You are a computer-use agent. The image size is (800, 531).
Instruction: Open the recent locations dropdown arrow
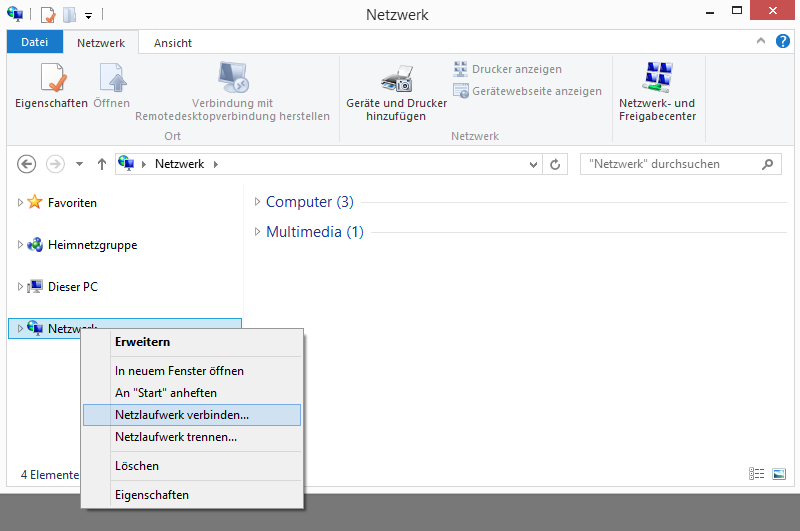pos(79,164)
